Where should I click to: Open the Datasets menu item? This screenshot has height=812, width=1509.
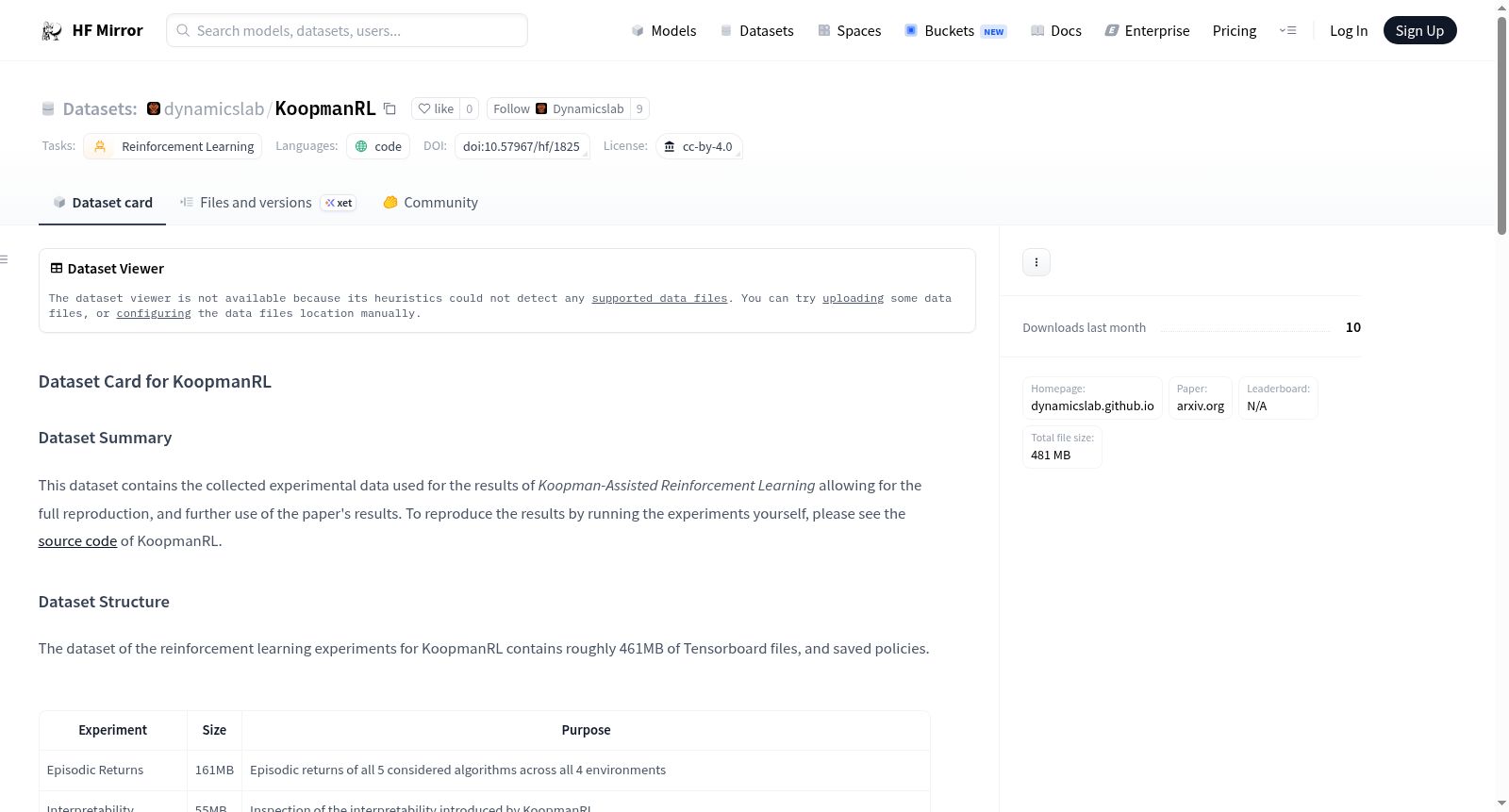click(x=757, y=31)
